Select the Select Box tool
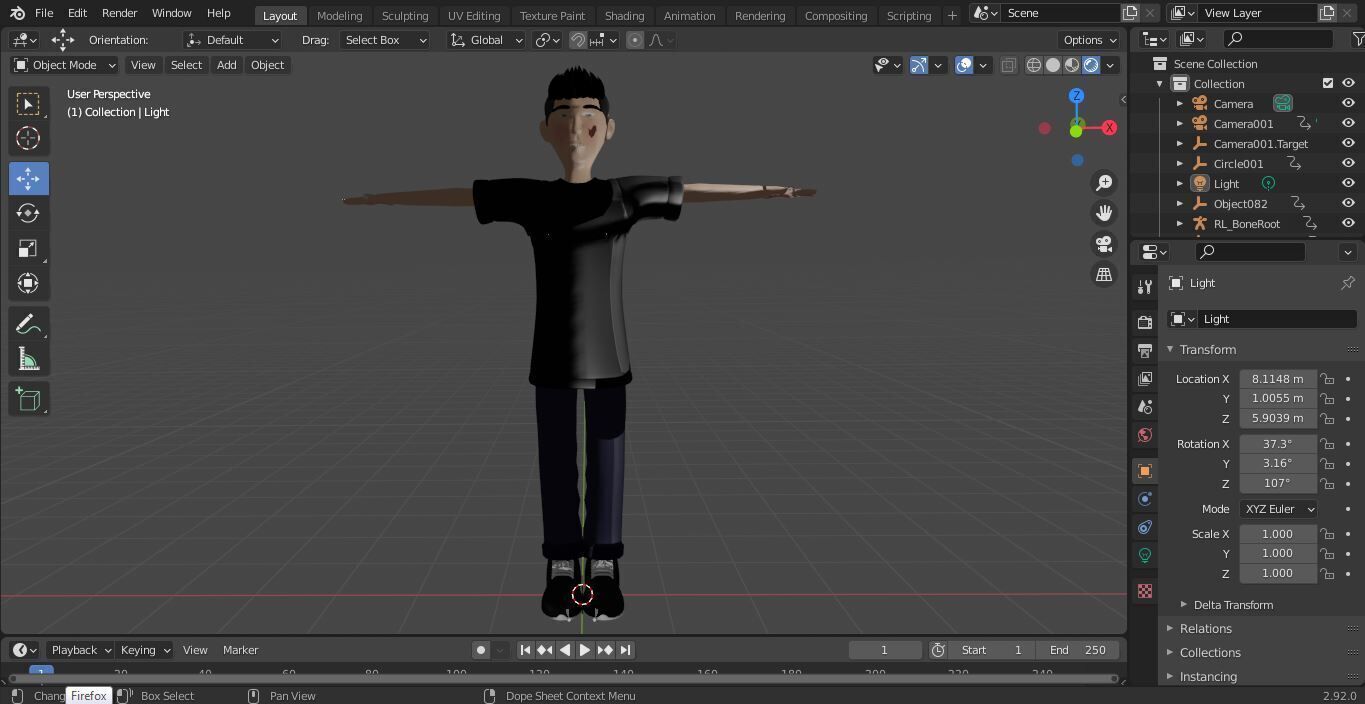This screenshot has height=704, width=1365. 28,104
